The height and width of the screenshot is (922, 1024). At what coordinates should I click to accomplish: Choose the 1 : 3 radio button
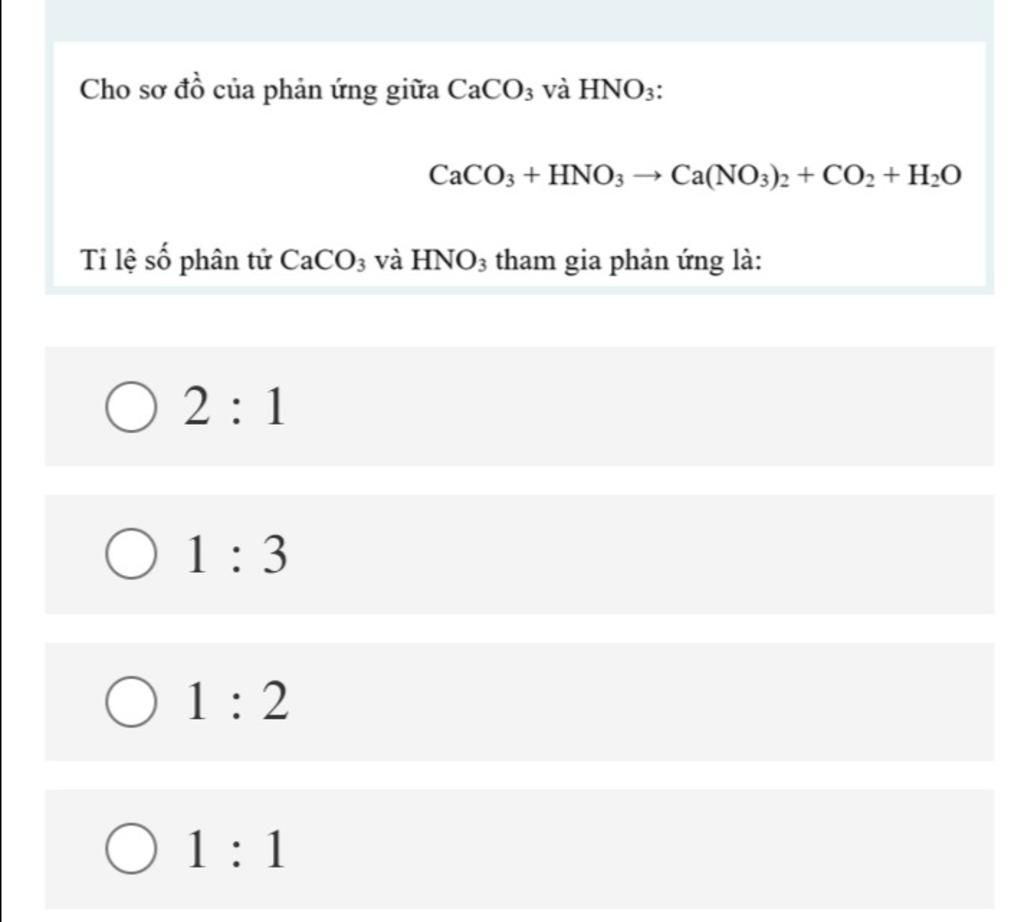(132, 557)
